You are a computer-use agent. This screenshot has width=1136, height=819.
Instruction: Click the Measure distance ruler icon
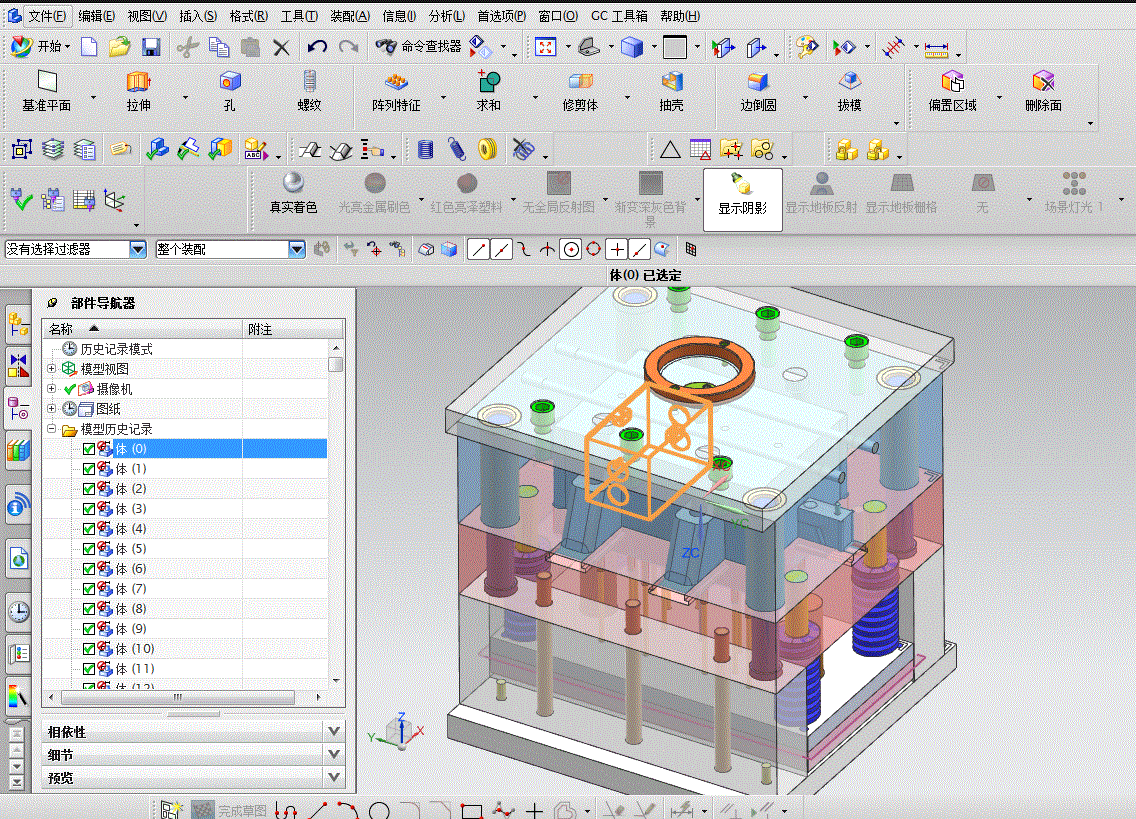tap(936, 49)
